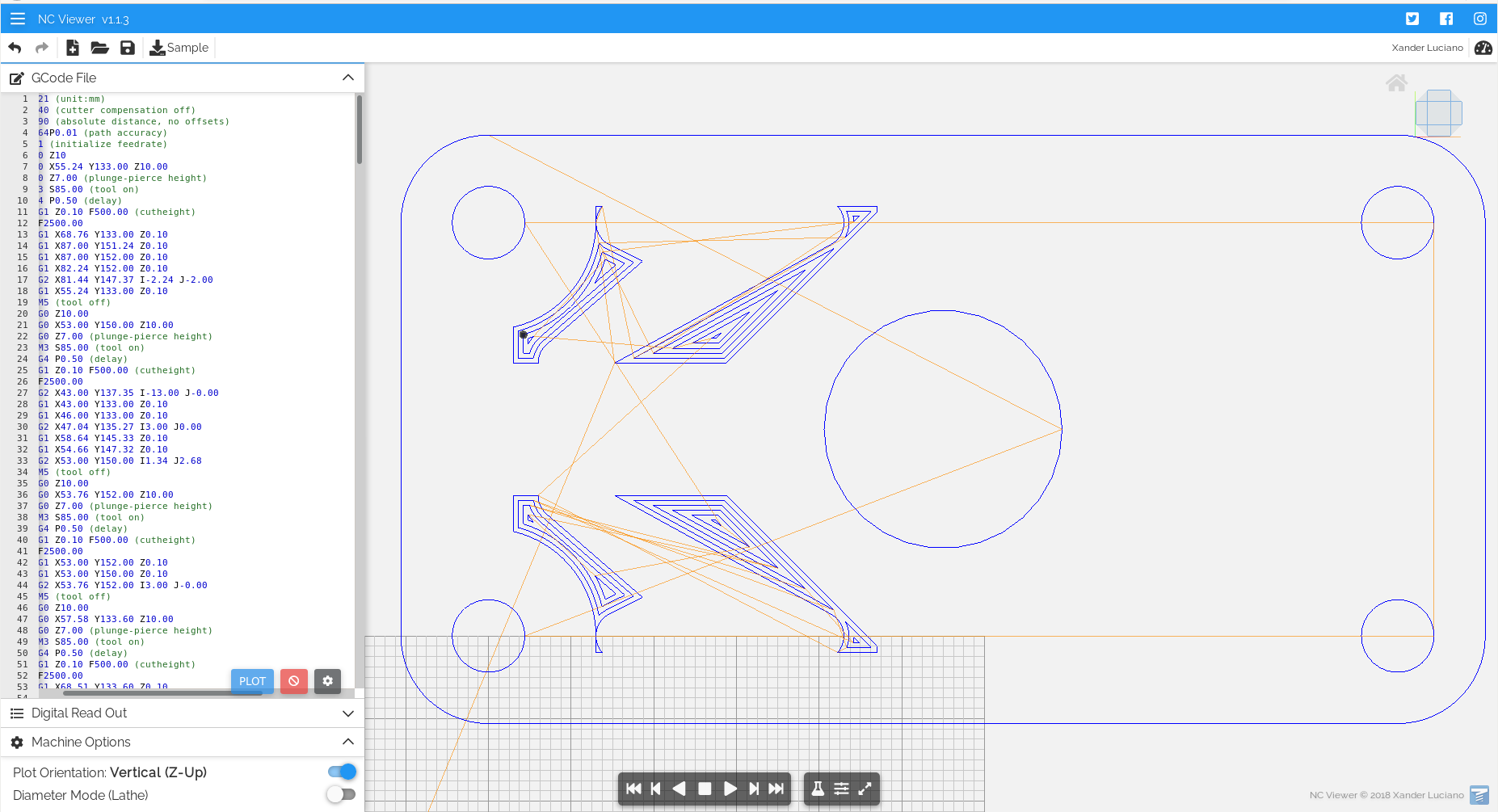Open a file with the folder icon
This screenshot has width=1498, height=812.
[100, 48]
